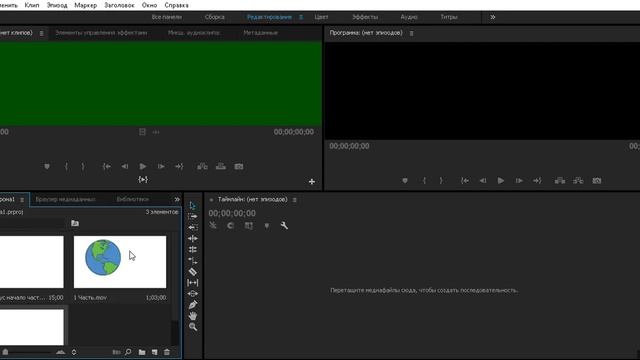The height and width of the screenshot is (360, 640).
Task: Open Редактирование workspace menu icon
Action: (x=301, y=17)
